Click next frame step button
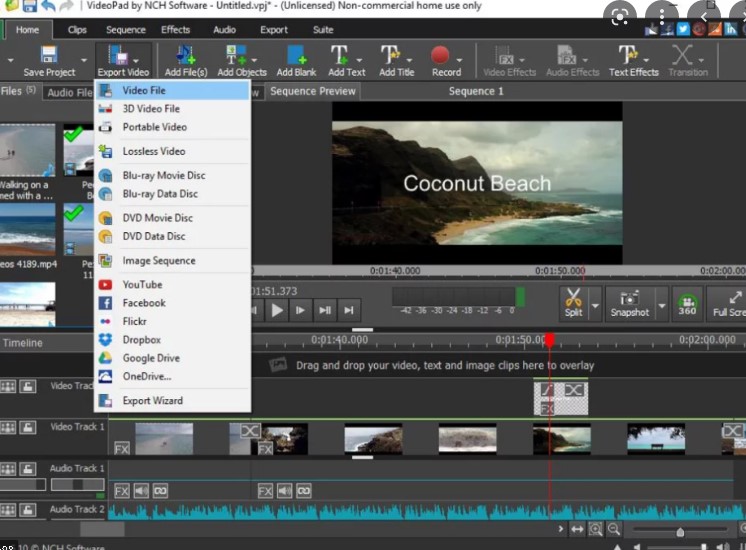 301,310
